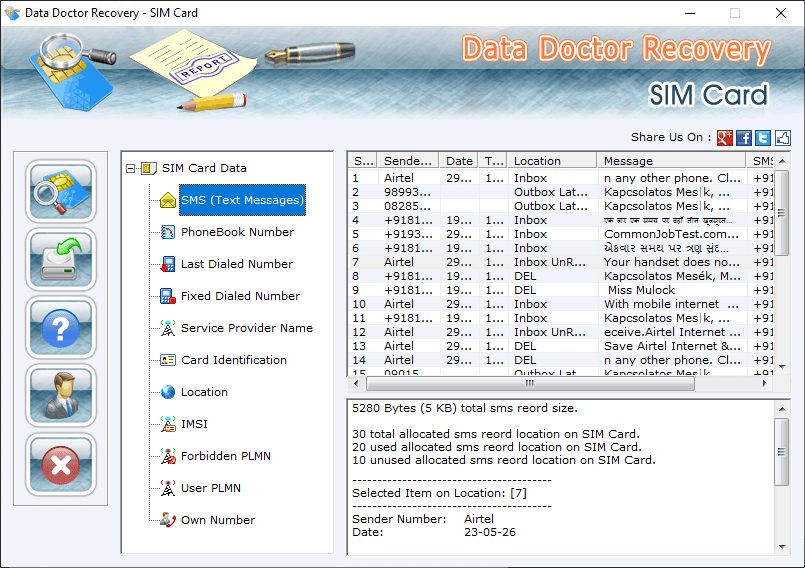Click the thumbs up like icon
The width and height of the screenshot is (805, 568).
(x=782, y=138)
